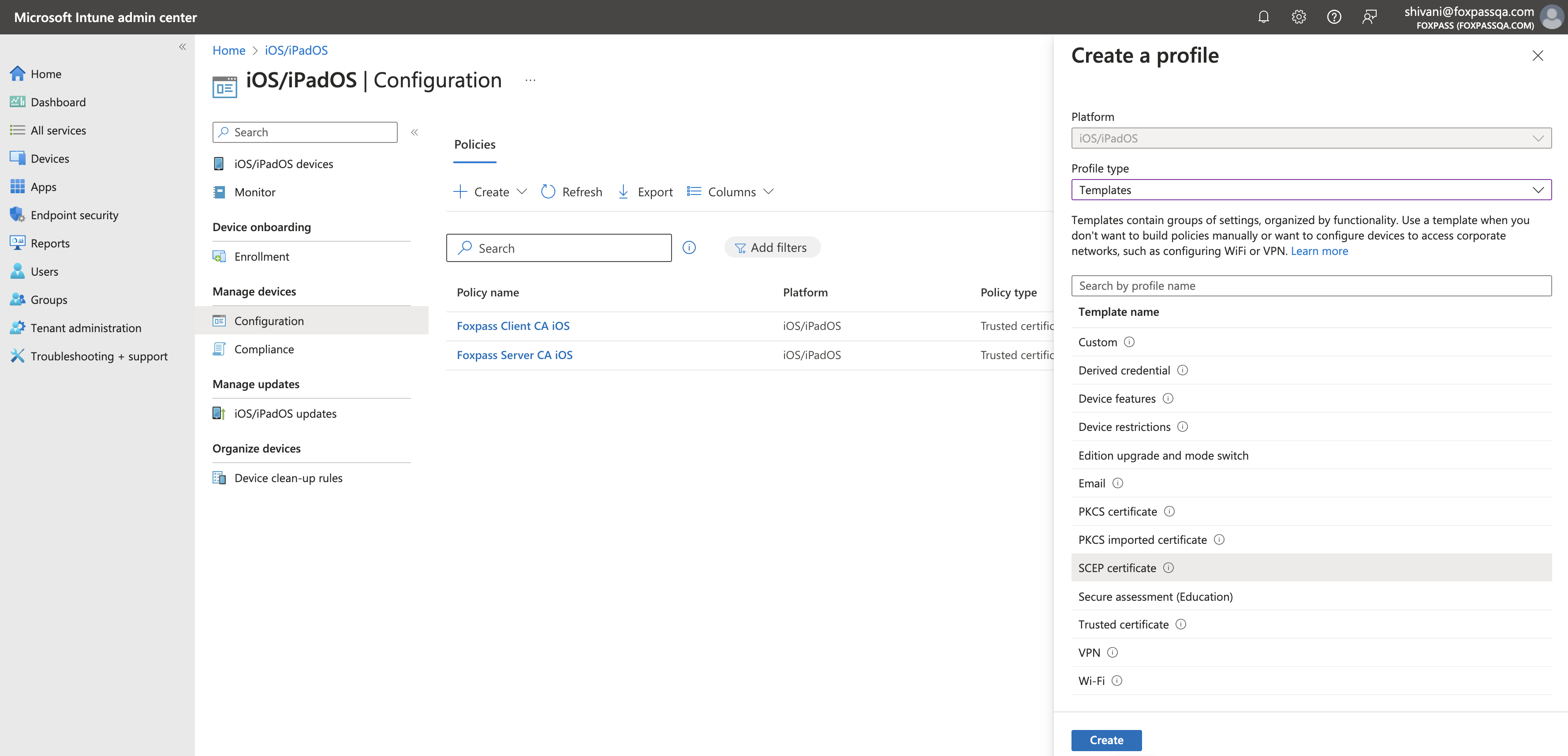Click the Devices icon in left nav
The height and width of the screenshot is (756, 1568).
point(19,157)
